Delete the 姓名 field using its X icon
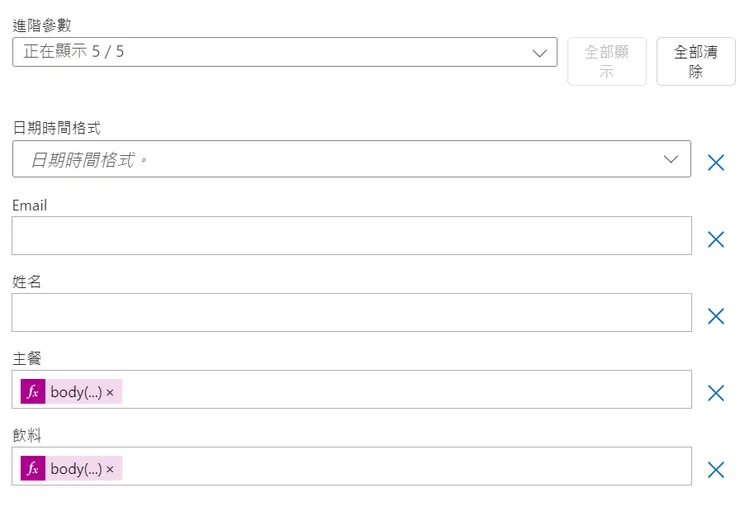The width and height of the screenshot is (740, 506). pos(716,316)
